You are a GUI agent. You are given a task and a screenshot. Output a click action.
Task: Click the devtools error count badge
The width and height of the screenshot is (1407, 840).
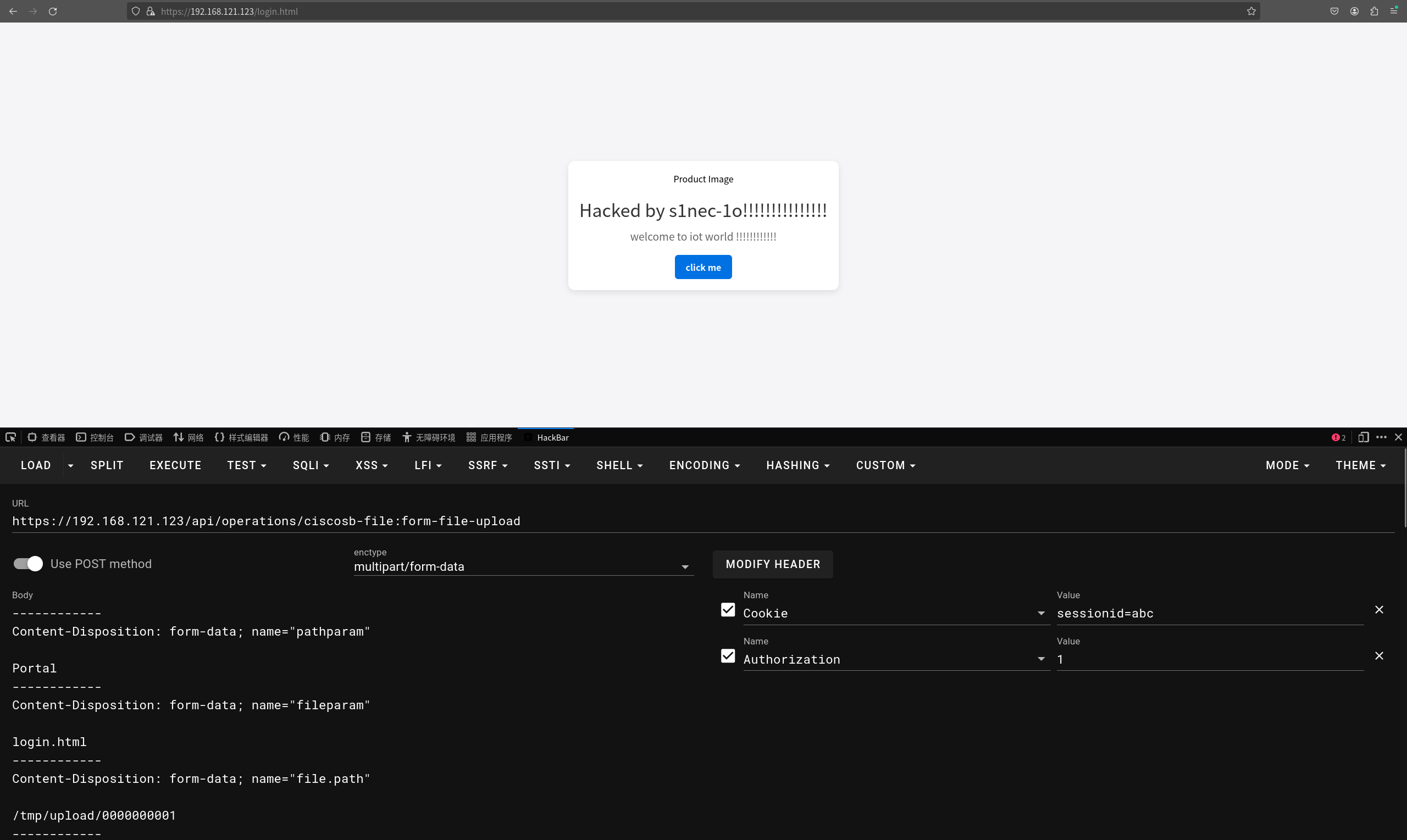pyautogui.click(x=1338, y=437)
